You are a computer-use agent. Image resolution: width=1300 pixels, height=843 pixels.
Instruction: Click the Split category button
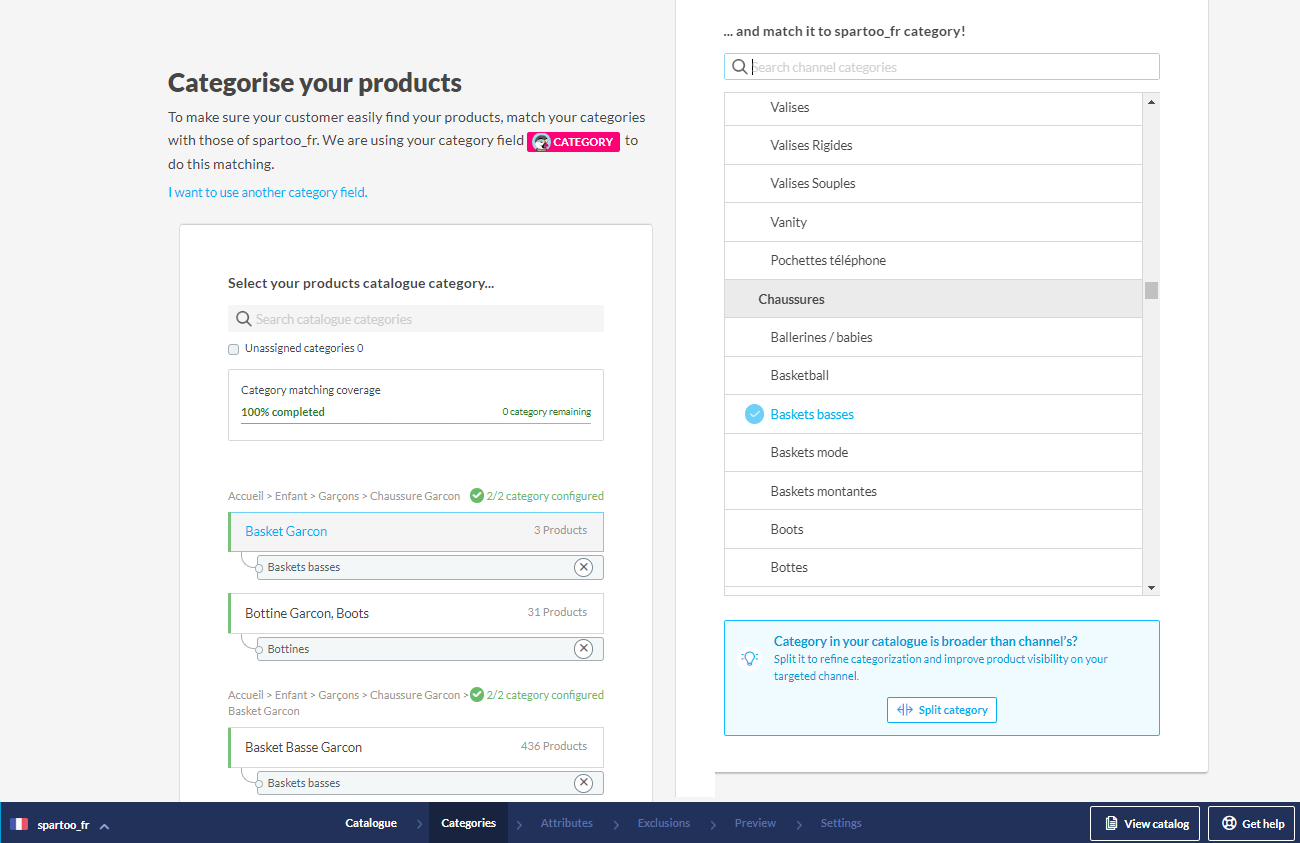(x=941, y=710)
